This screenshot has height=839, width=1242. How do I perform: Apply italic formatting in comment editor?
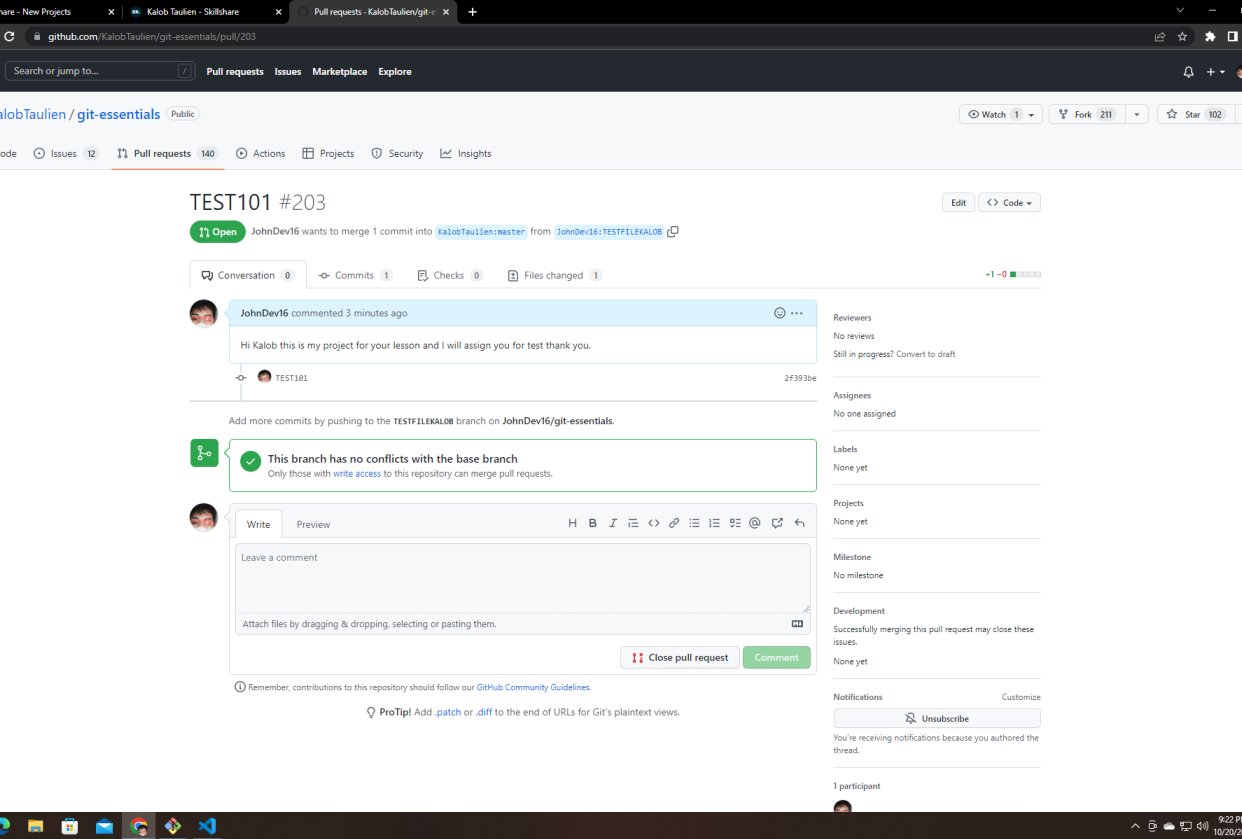tap(613, 523)
